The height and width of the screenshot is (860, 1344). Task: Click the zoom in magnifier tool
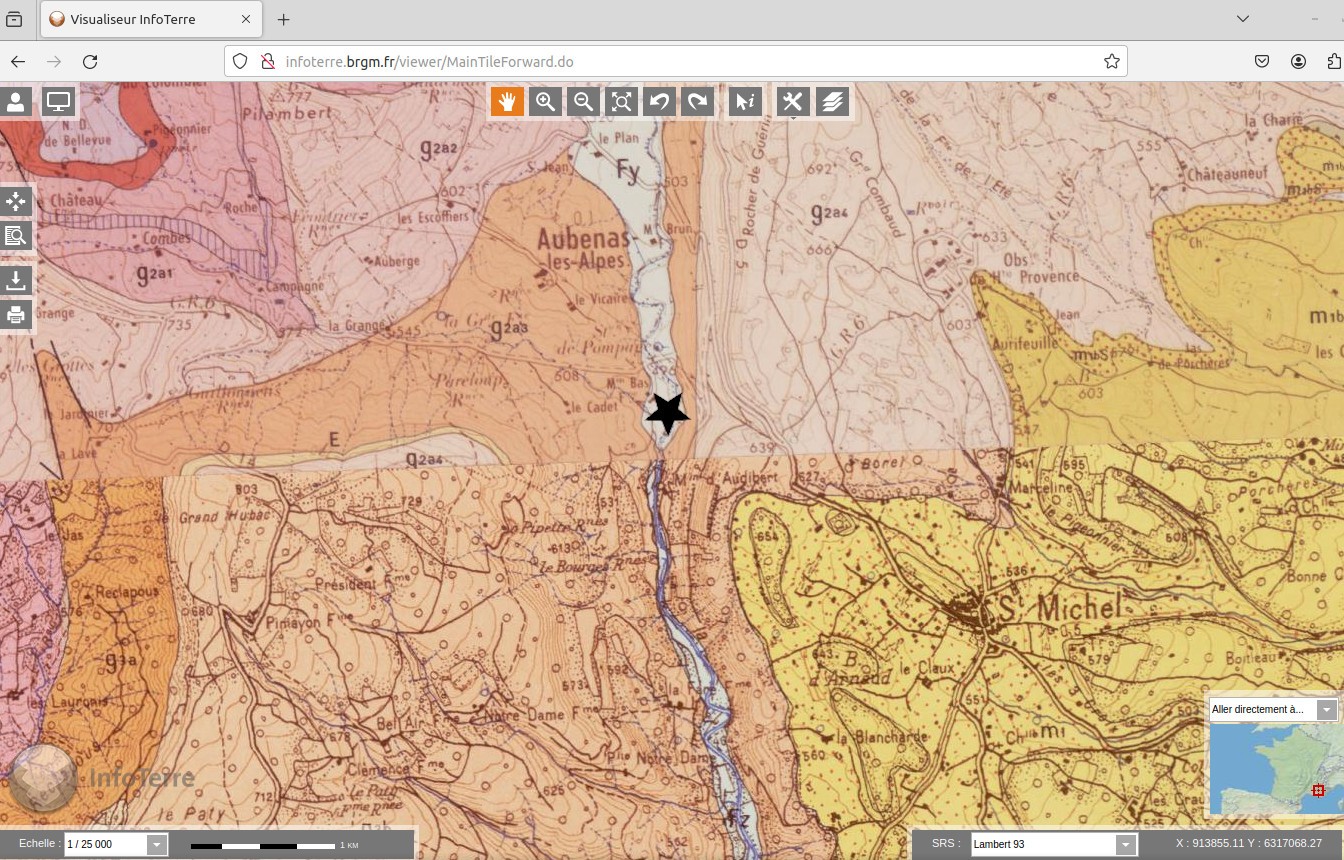pos(545,101)
